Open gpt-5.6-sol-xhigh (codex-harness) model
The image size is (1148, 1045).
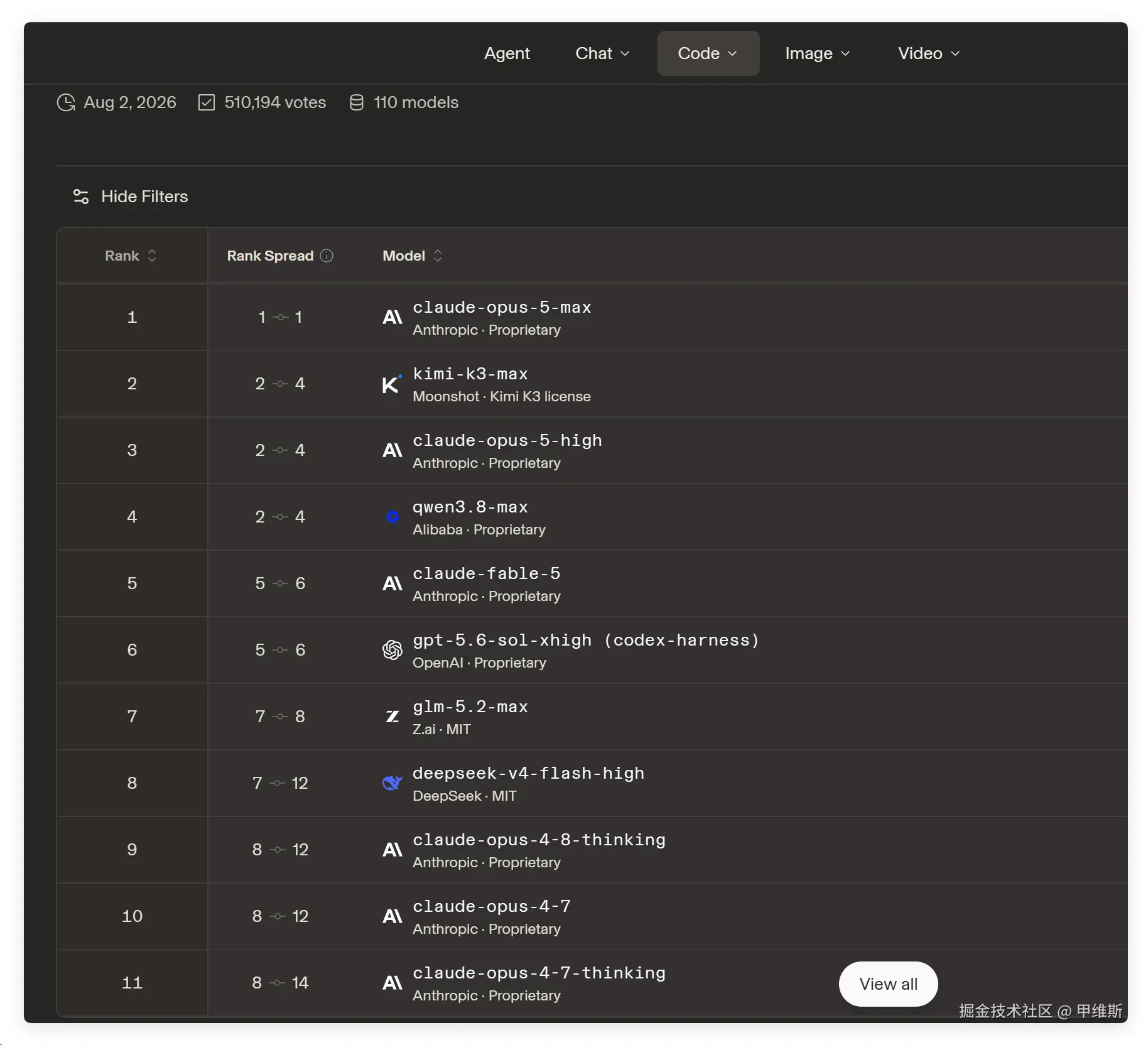585,640
